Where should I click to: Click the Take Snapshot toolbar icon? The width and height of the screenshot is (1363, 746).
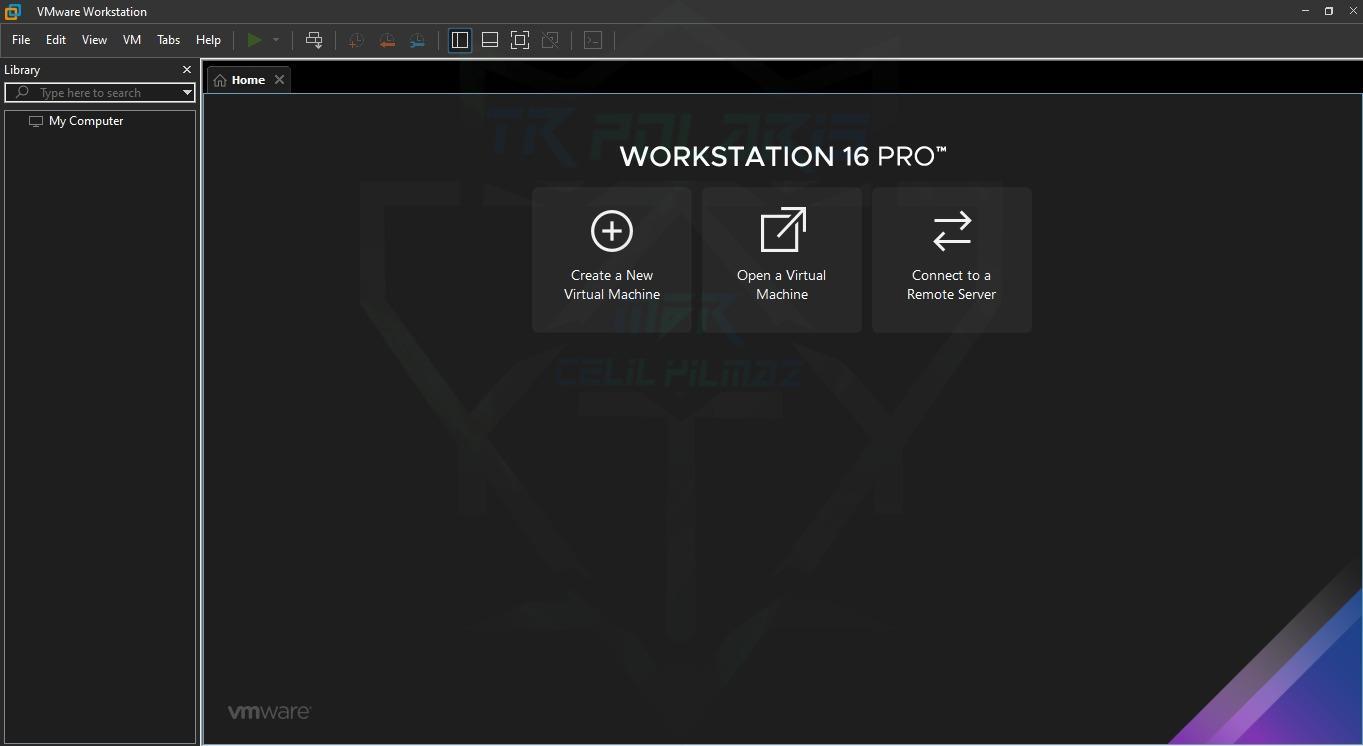click(356, 40)
